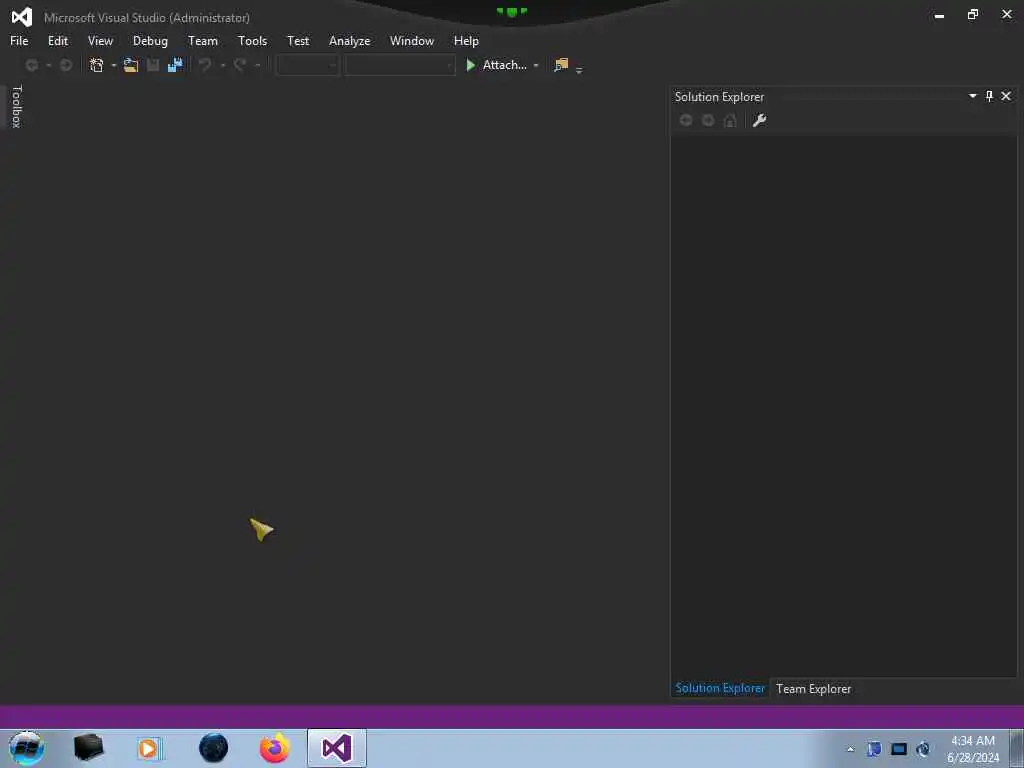Viewport: 1024px width, 768px height.
Task: Open the Edit menu
Action: (58, 40)
